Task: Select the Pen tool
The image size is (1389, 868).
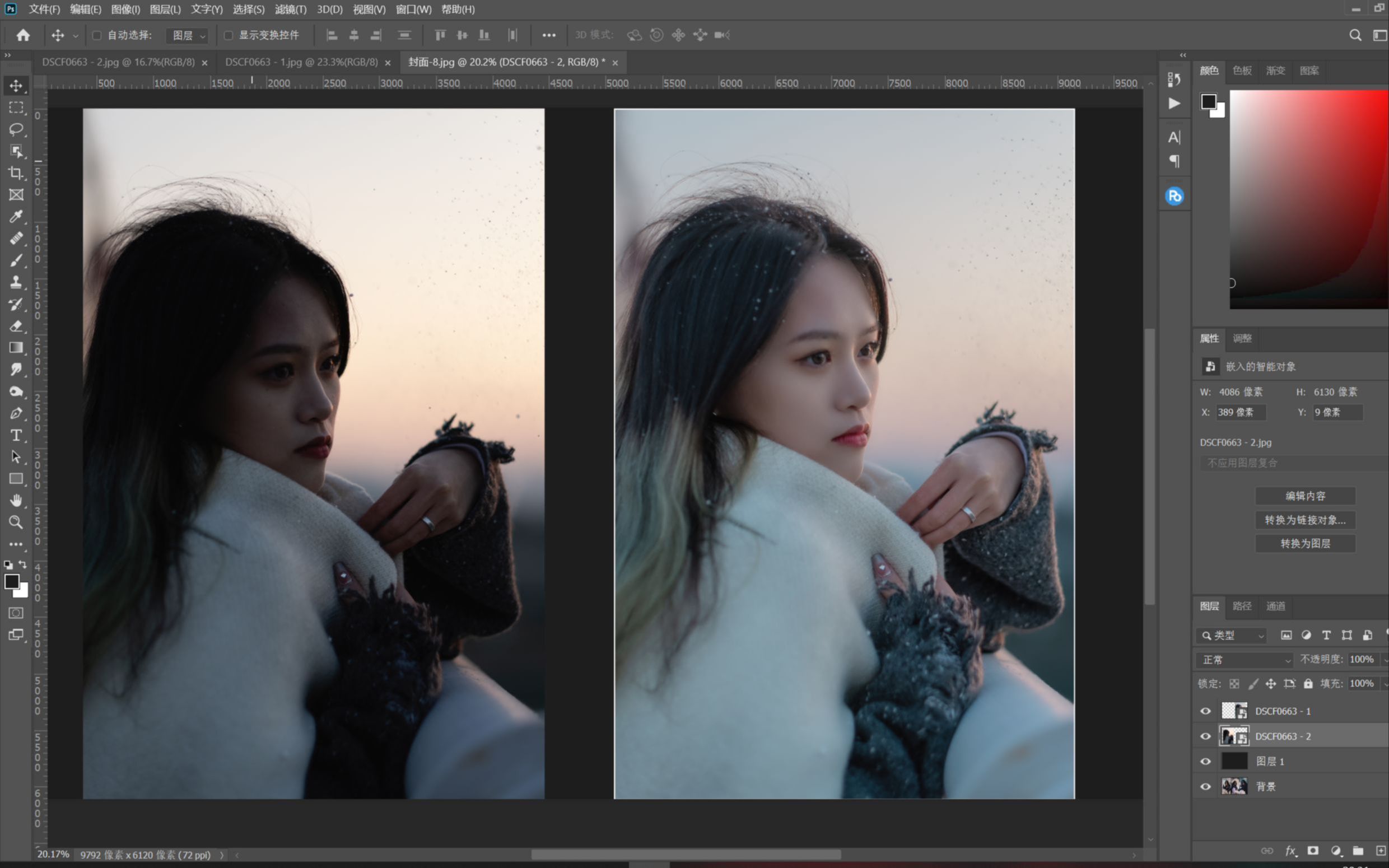Action: [x=16, y=413]
